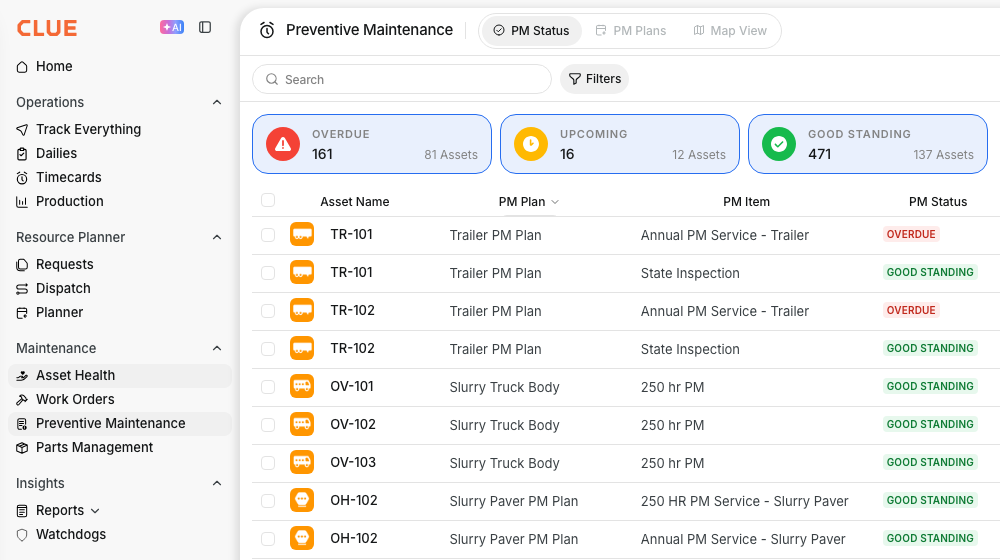Click the PM Item column header

pos(746,202)
